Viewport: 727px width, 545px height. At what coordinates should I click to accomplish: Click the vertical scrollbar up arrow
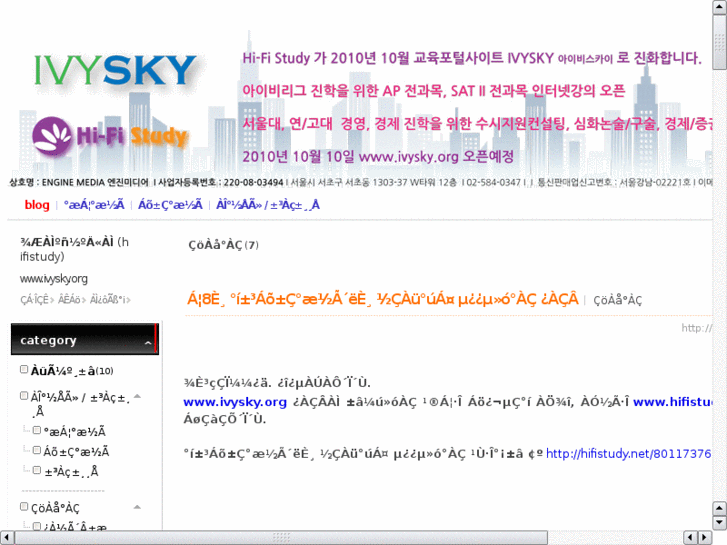[719, 7]
